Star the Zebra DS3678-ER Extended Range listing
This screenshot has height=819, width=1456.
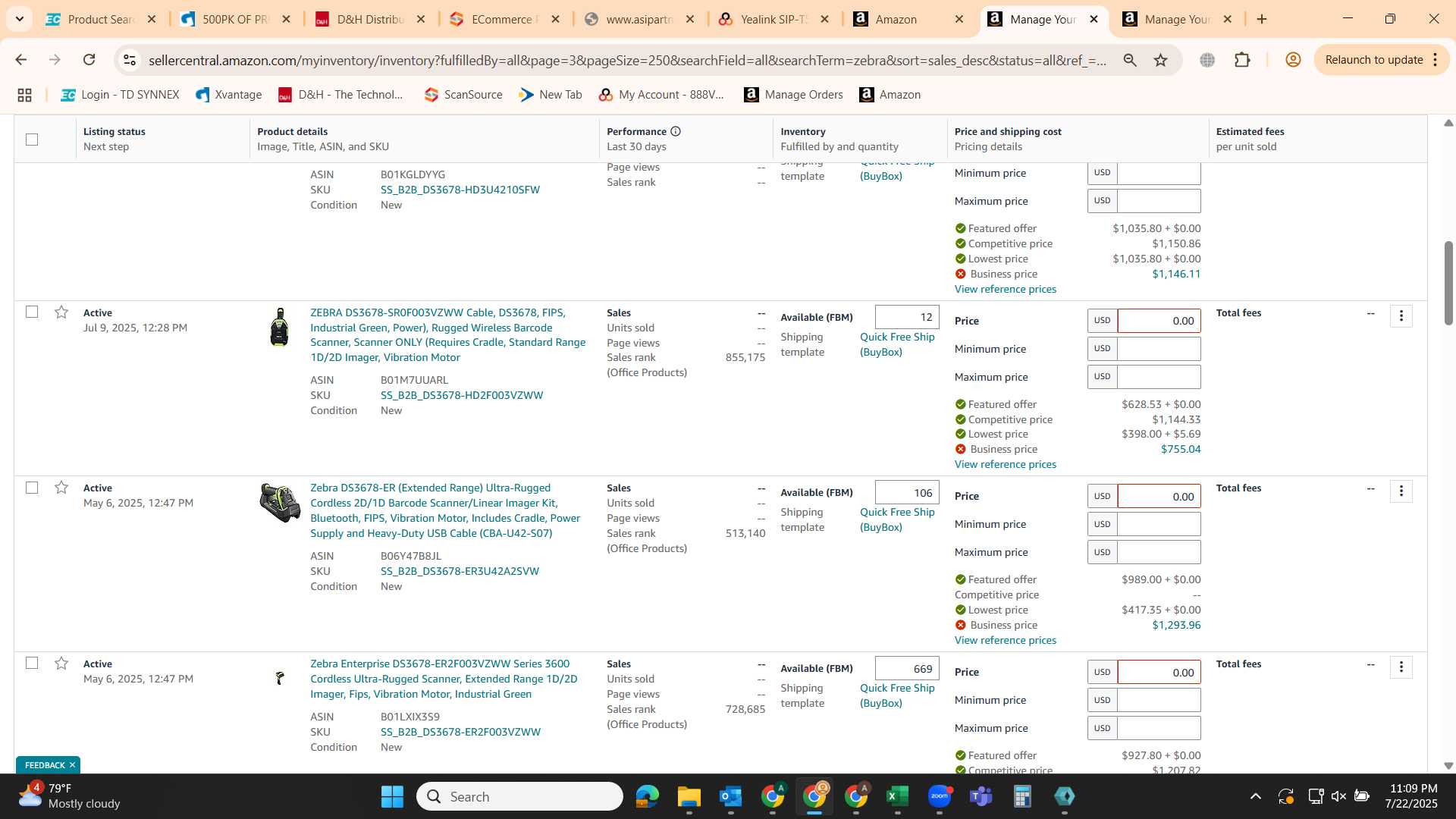pyautogui.click(x=61, y=488)
